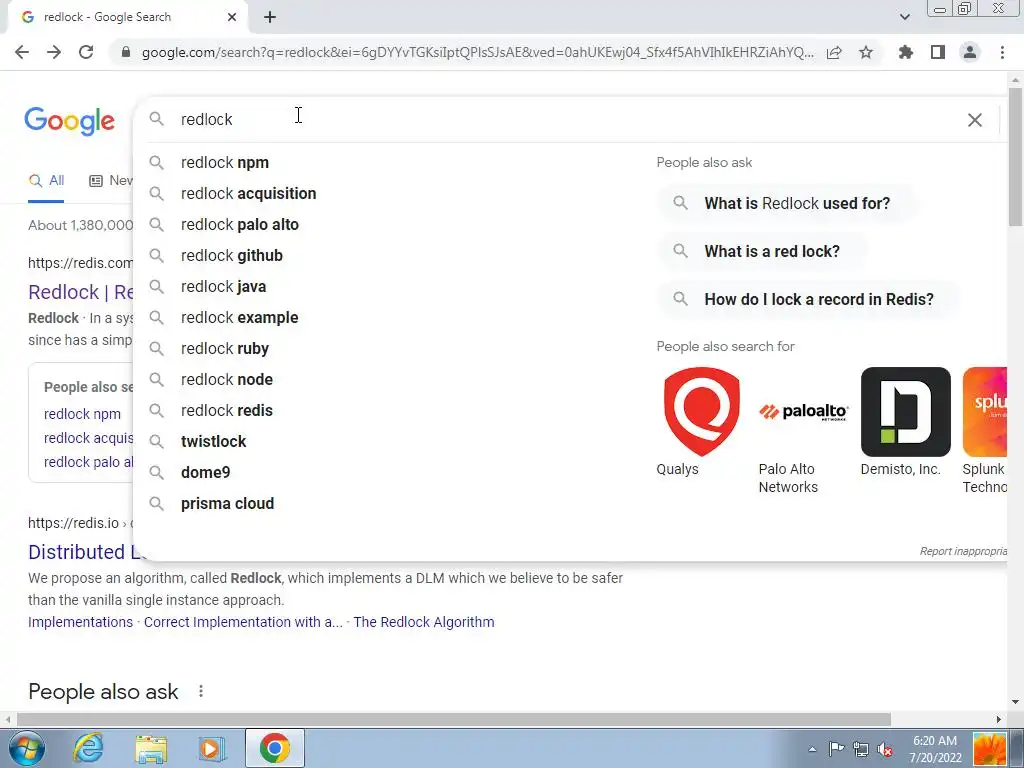1024x768 pixels.
Task: Click horizontal scrollbar right arrow
Action: (999, 719)
